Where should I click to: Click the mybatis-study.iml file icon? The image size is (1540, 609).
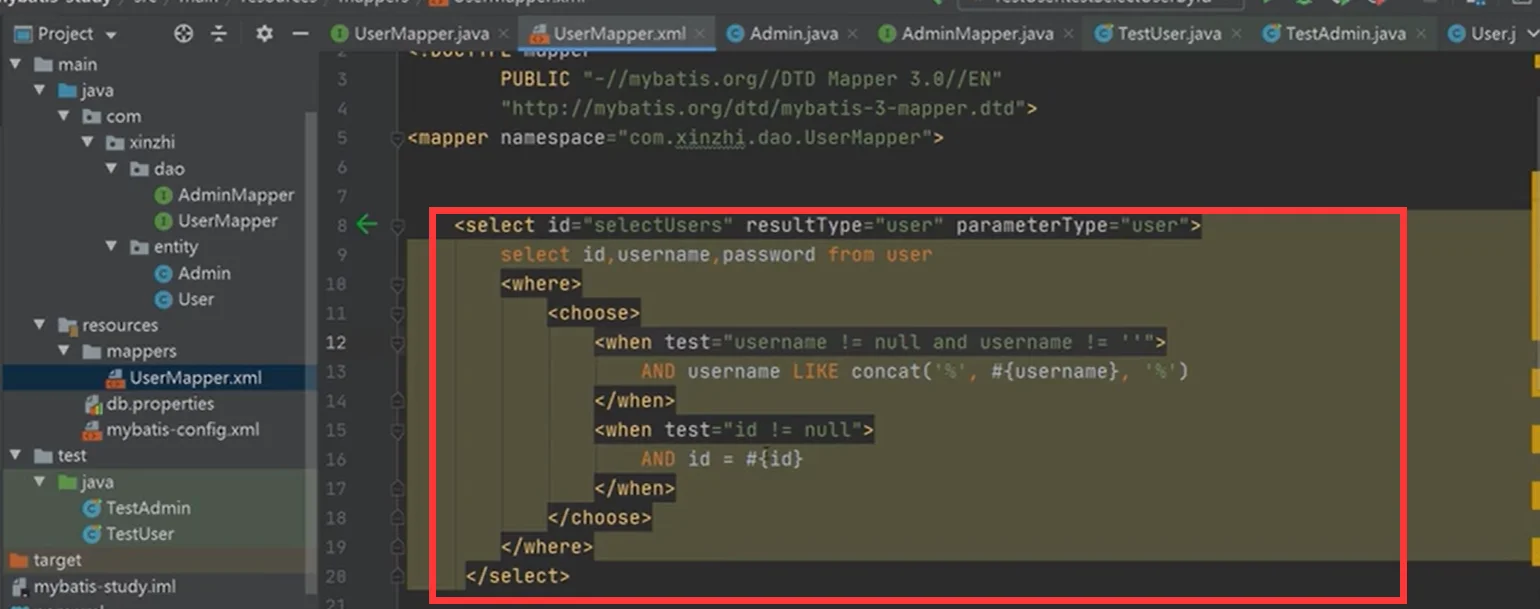coord(18,587)
